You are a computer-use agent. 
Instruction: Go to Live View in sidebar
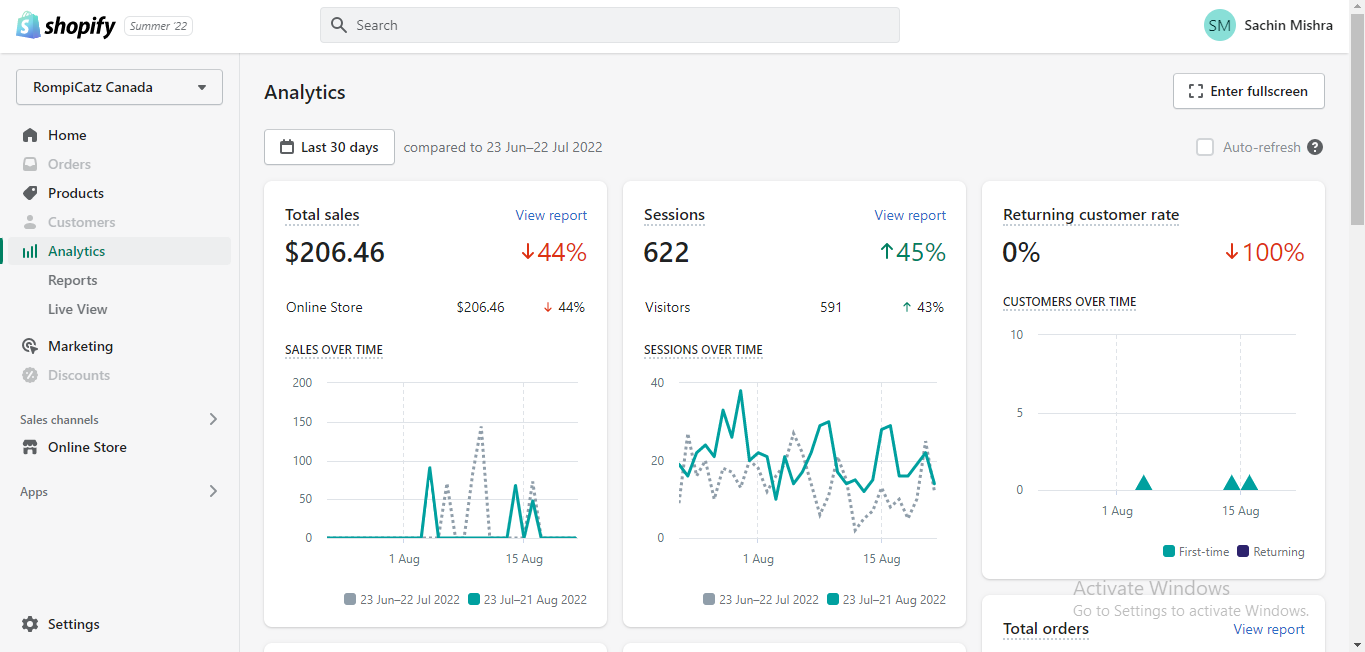[78, 309]
